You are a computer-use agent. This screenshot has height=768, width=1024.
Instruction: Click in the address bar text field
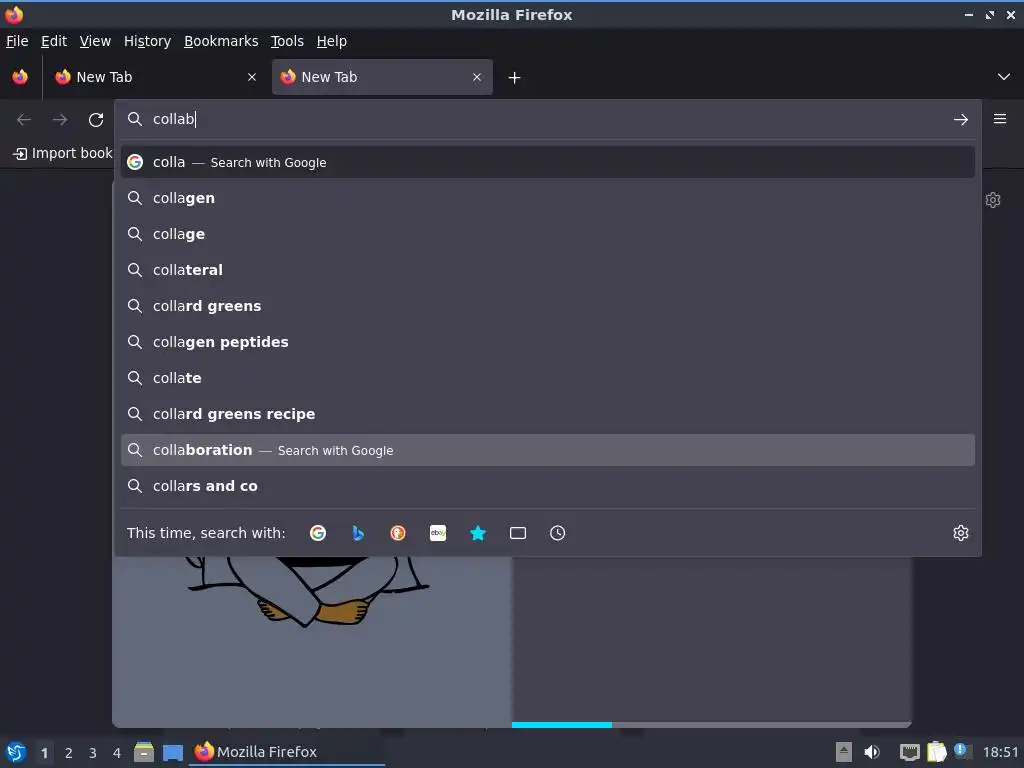(547, 119)
